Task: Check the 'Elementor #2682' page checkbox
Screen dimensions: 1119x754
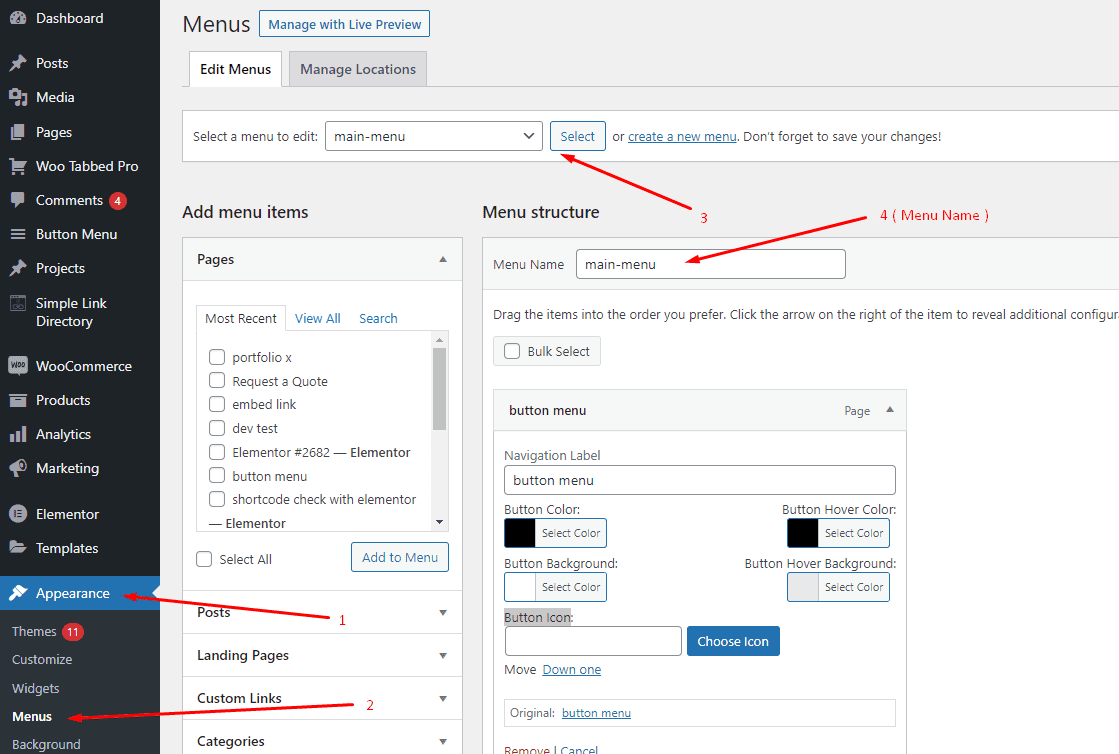Action: (x=217, y=452)
